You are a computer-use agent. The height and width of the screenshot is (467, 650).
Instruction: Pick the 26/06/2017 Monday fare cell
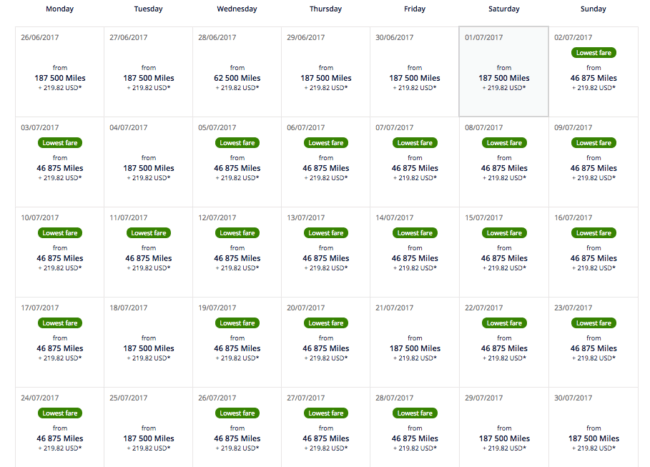[x=60, y=72]
